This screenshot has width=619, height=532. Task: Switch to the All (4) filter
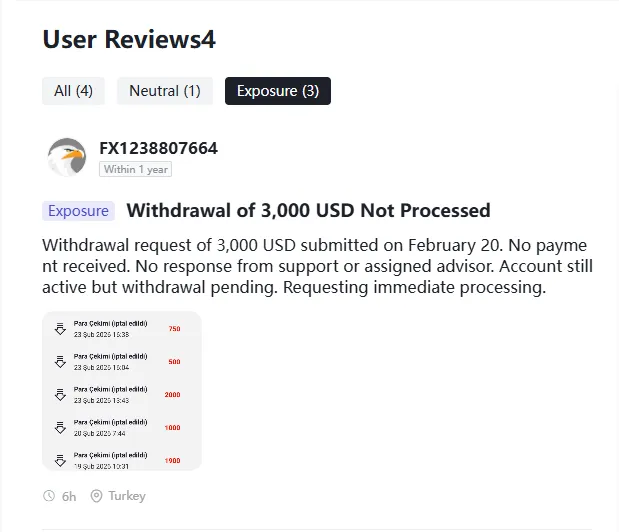coord(73,91)
